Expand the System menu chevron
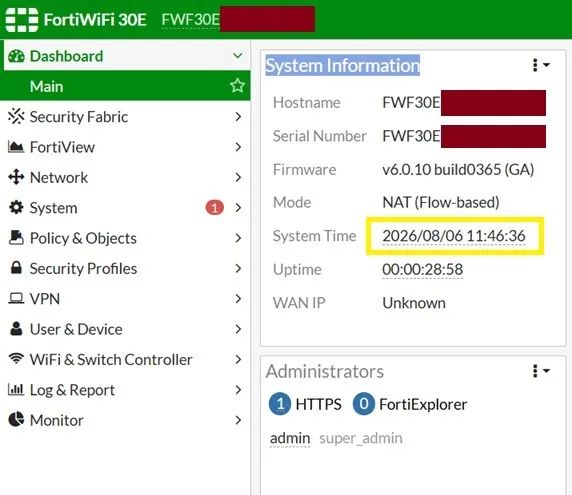The width and height of the screenshot is (572, 495). point(239,208)
